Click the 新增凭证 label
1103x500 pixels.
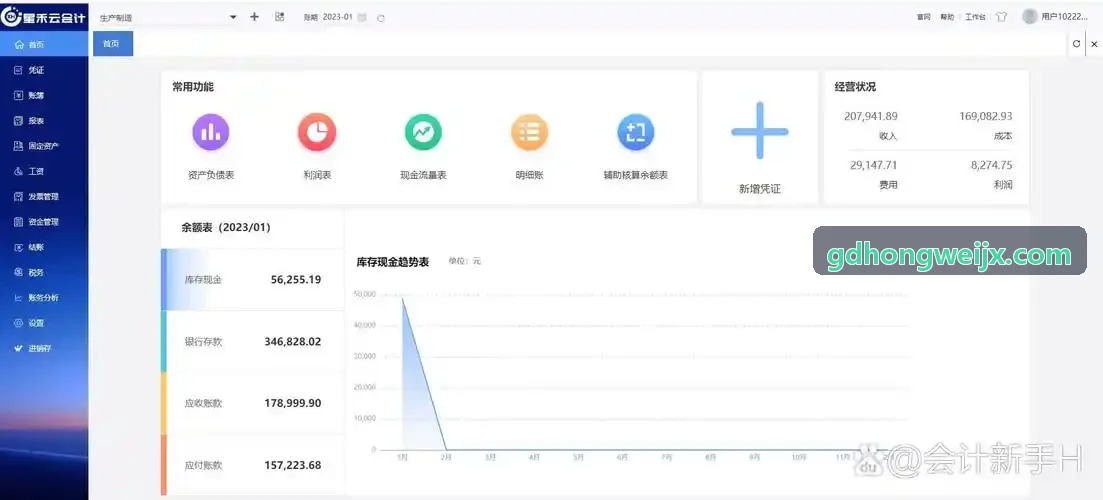point(760,189)
